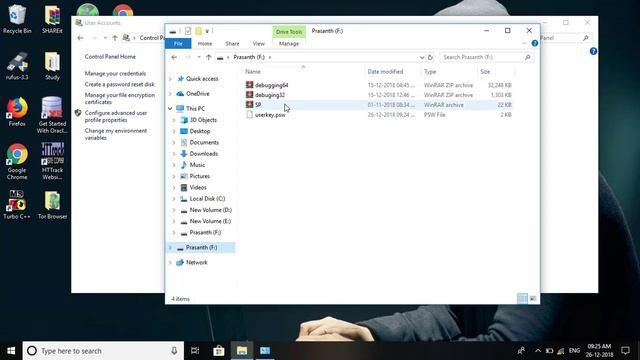Viewport: 640px width, 360px height.
Task: Open the Manage ribbon tab
Action: coord(289,44)
